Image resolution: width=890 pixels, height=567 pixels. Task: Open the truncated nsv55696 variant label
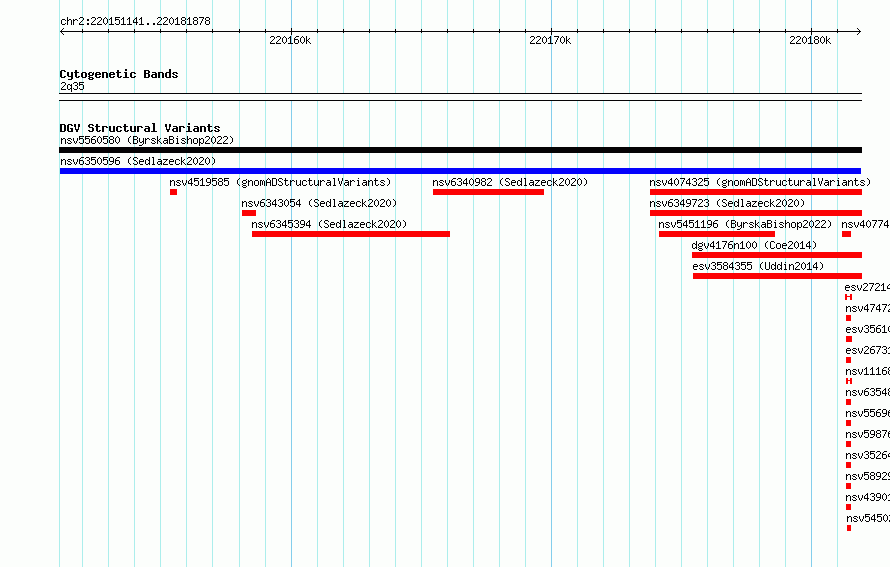[x=867, y=413]
